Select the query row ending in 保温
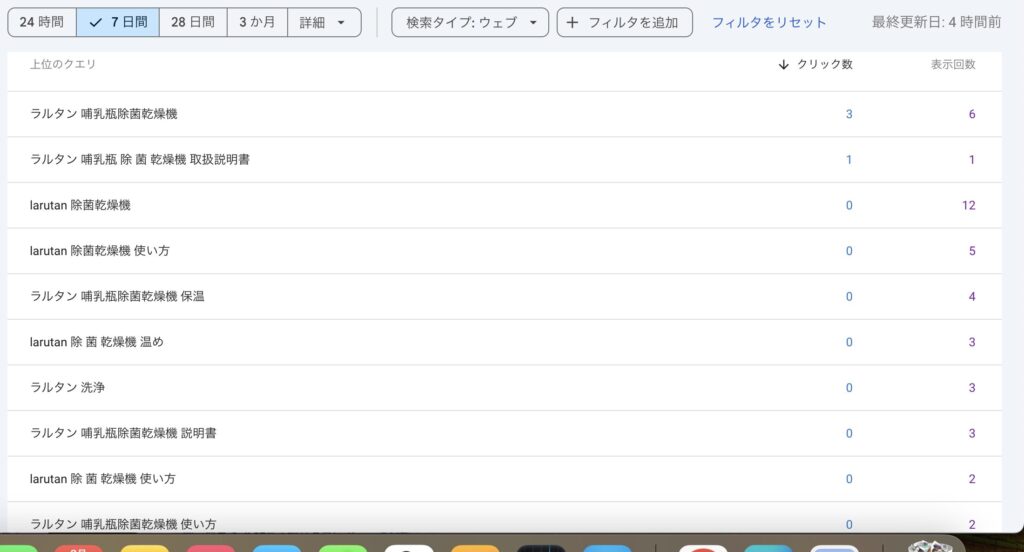This screenshot has height=552, width=1024. (118, 296)
